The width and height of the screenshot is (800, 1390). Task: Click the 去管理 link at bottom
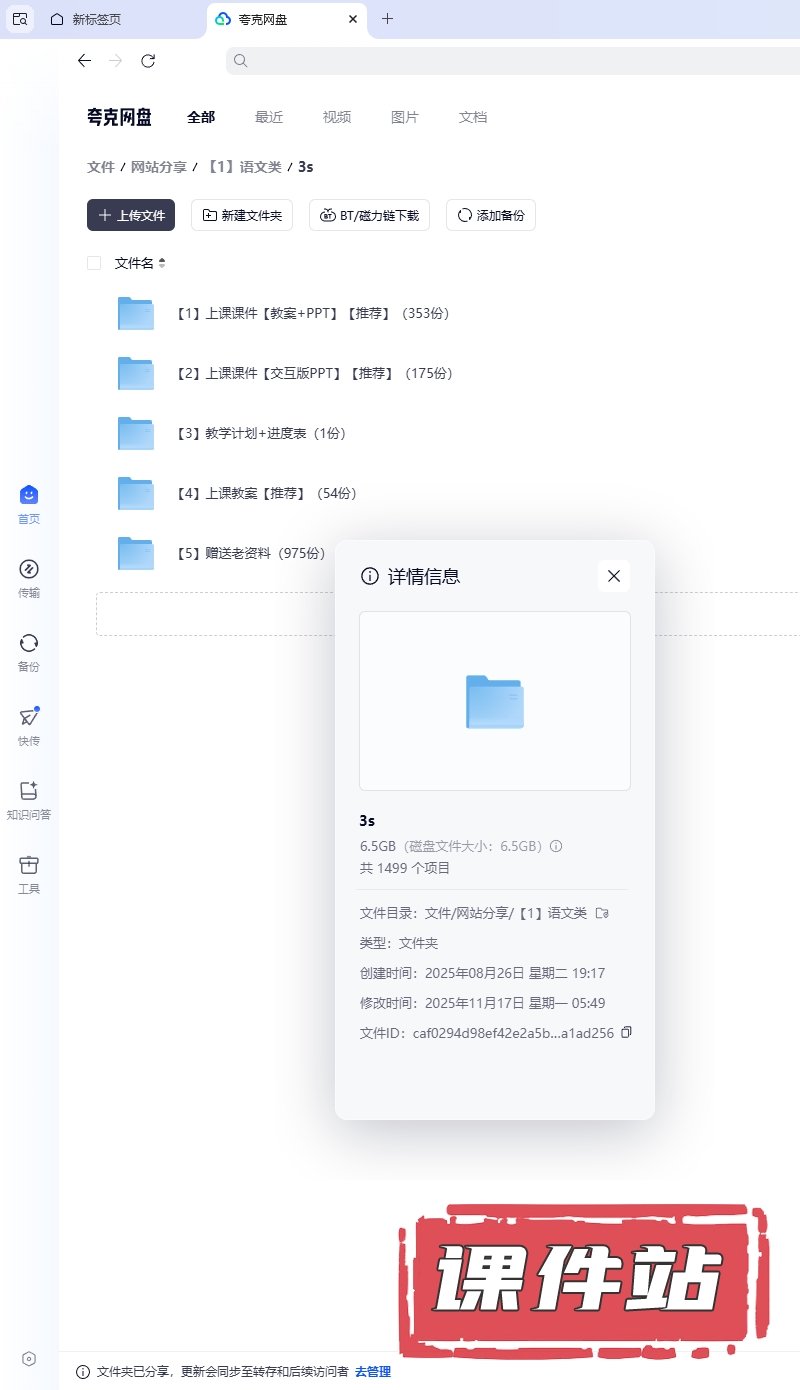coord(373,1371)
